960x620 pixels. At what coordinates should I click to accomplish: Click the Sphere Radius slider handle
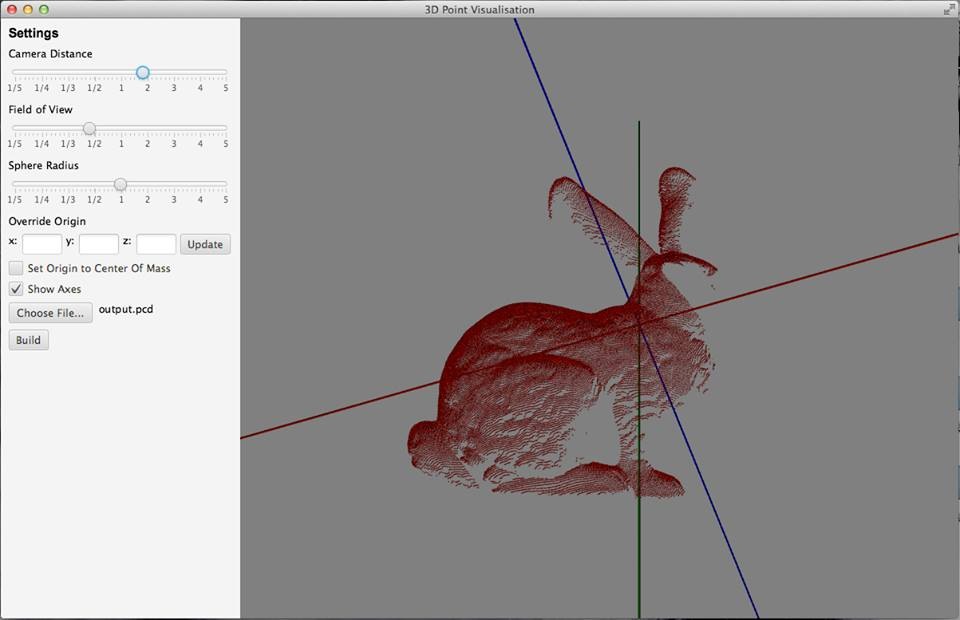coord(121,184)
